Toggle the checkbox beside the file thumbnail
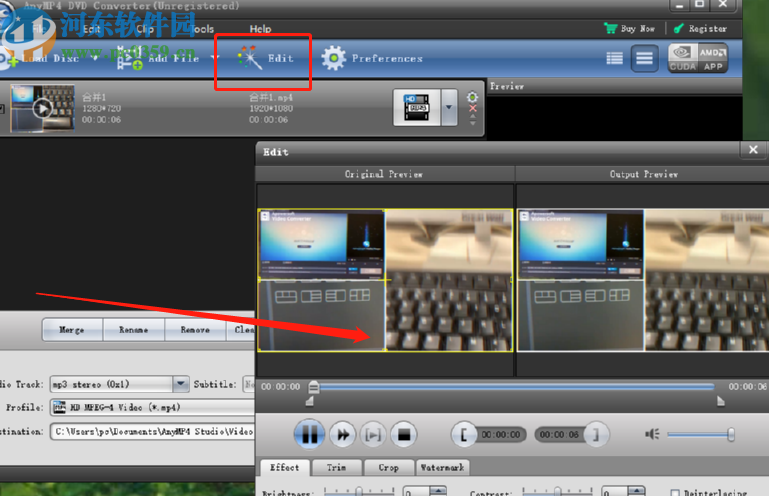This screenshot has height=496, width=769. [x=2, y=108]
